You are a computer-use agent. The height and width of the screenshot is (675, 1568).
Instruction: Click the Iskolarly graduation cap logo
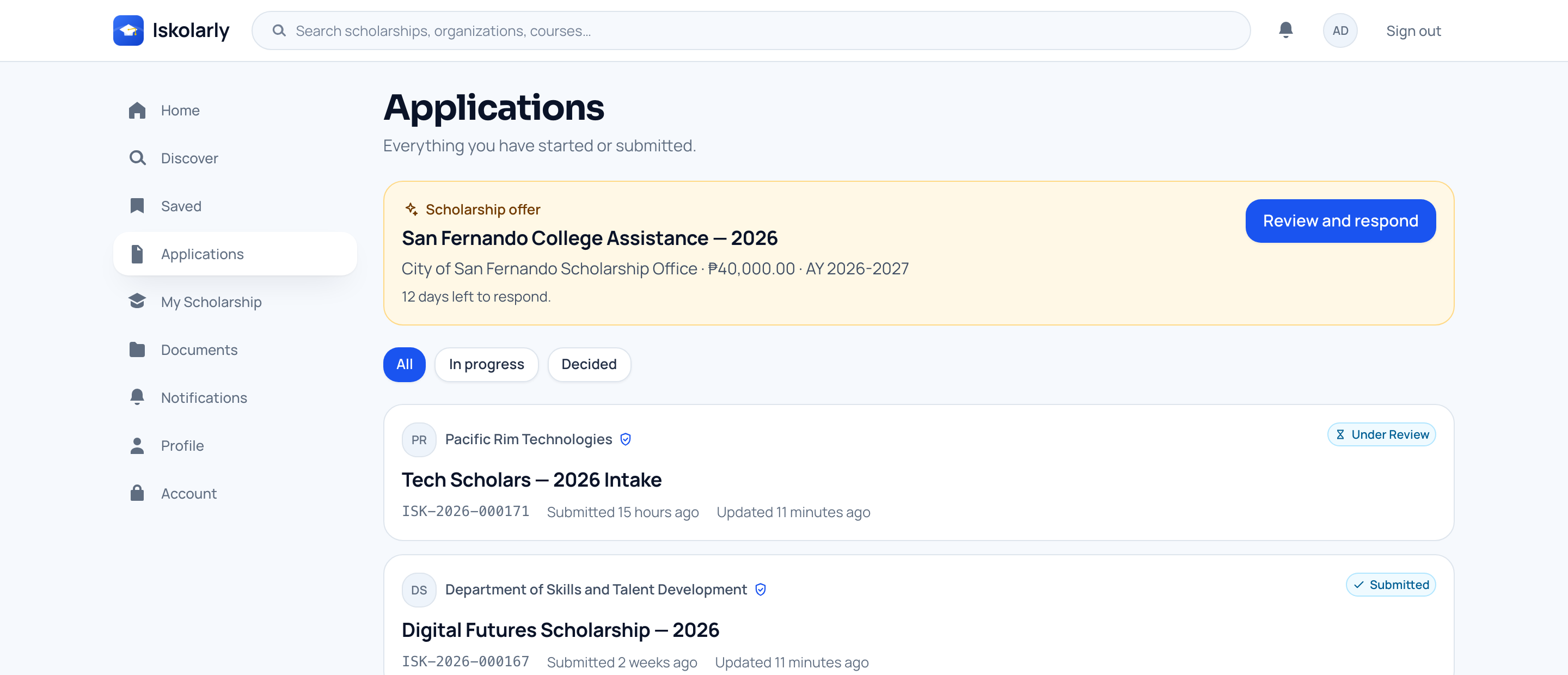point(128,30)
